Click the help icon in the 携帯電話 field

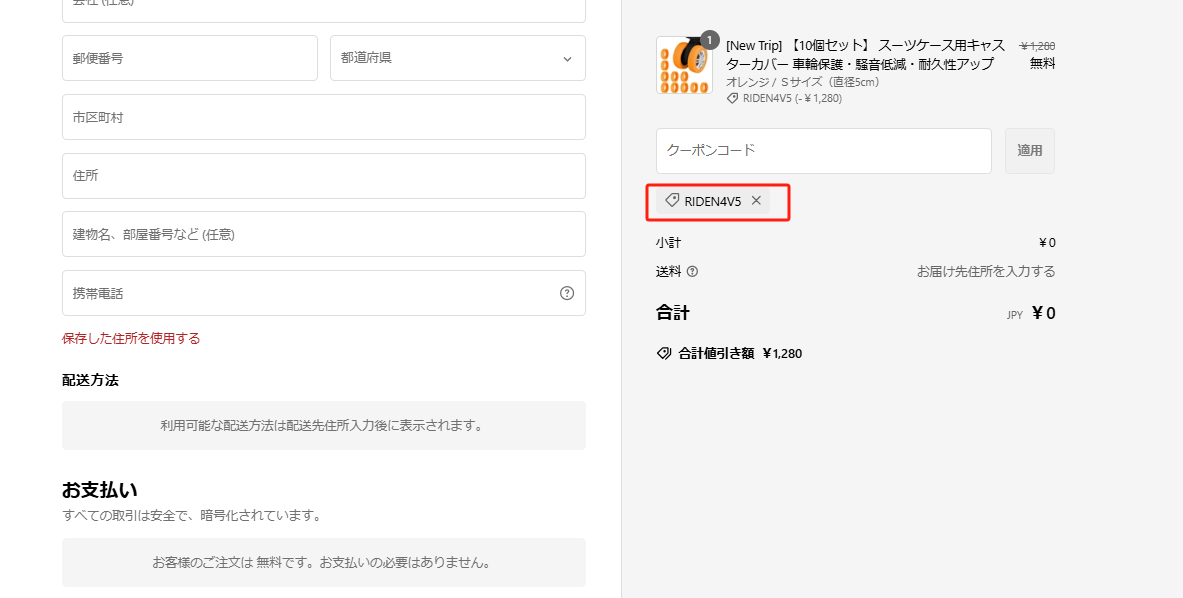tap(567, 293)
